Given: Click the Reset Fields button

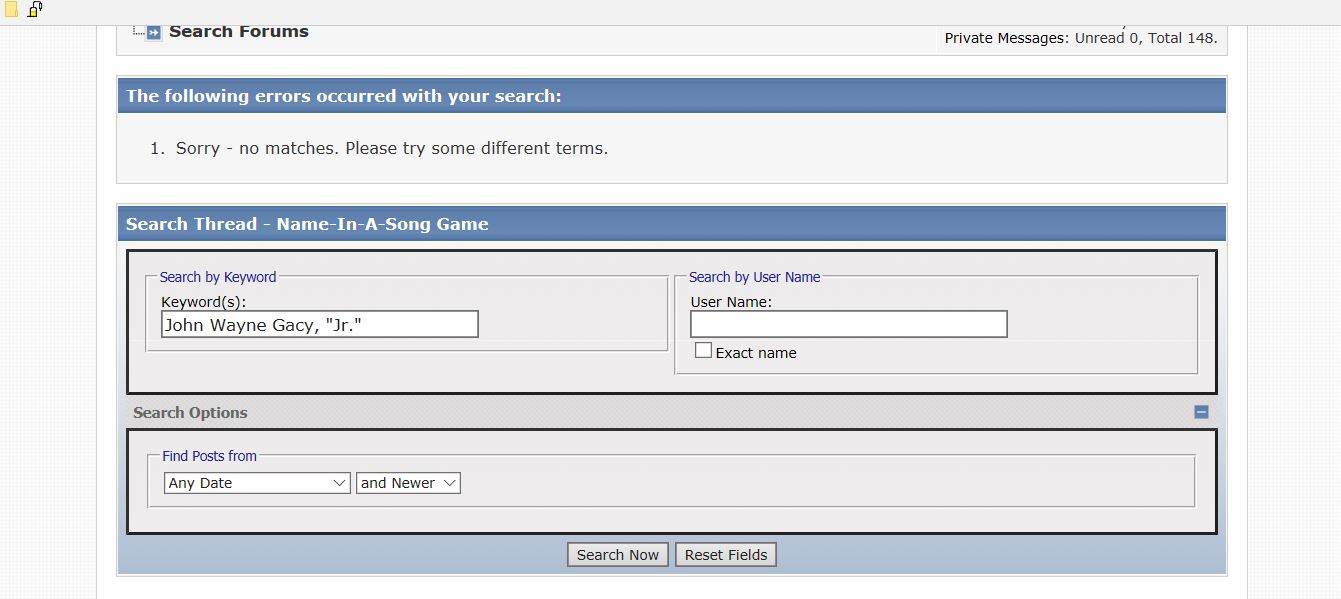Looking at the screenshot, I should (x=726, y=555).
